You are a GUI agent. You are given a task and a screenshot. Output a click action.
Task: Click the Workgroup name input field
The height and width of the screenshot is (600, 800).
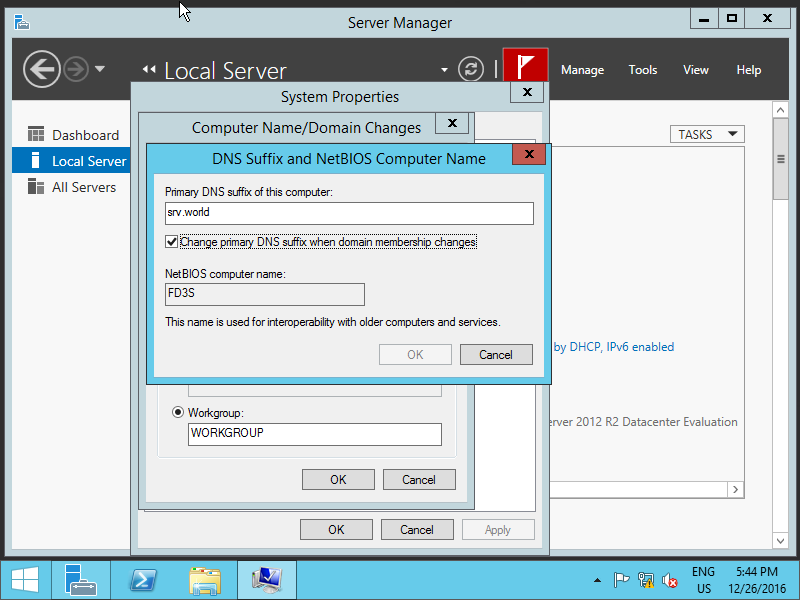coord(314,434)
